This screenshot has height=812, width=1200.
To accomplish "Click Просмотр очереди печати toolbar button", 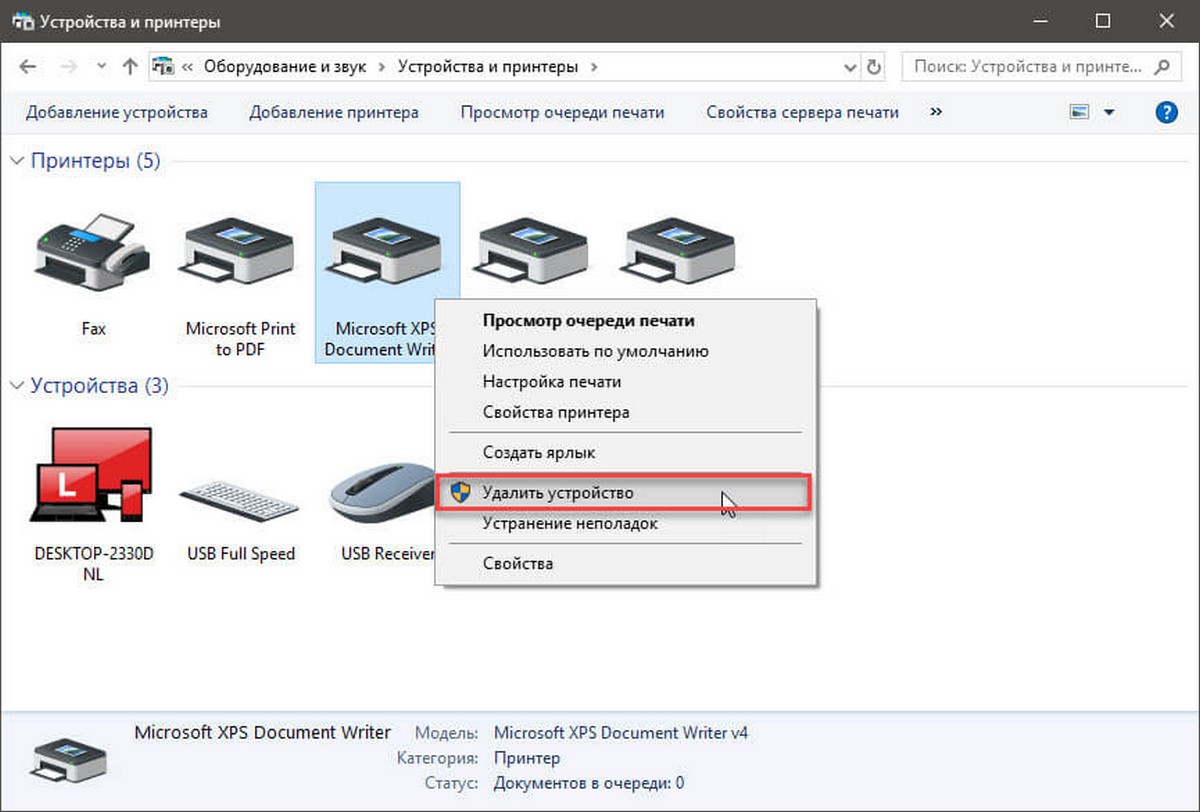I will (562, 112).
